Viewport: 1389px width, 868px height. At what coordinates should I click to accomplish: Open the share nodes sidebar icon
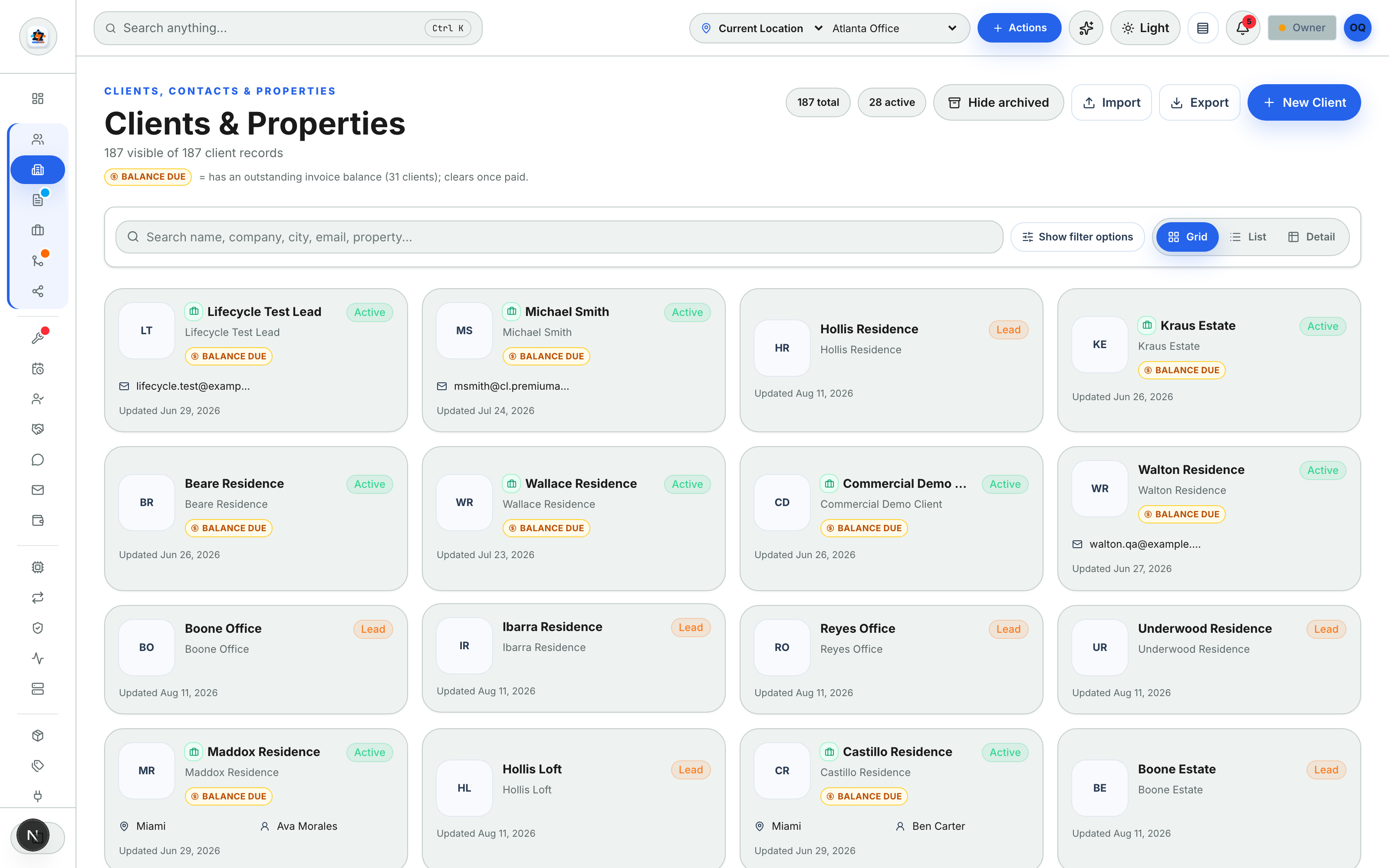[x=38, y=291]
